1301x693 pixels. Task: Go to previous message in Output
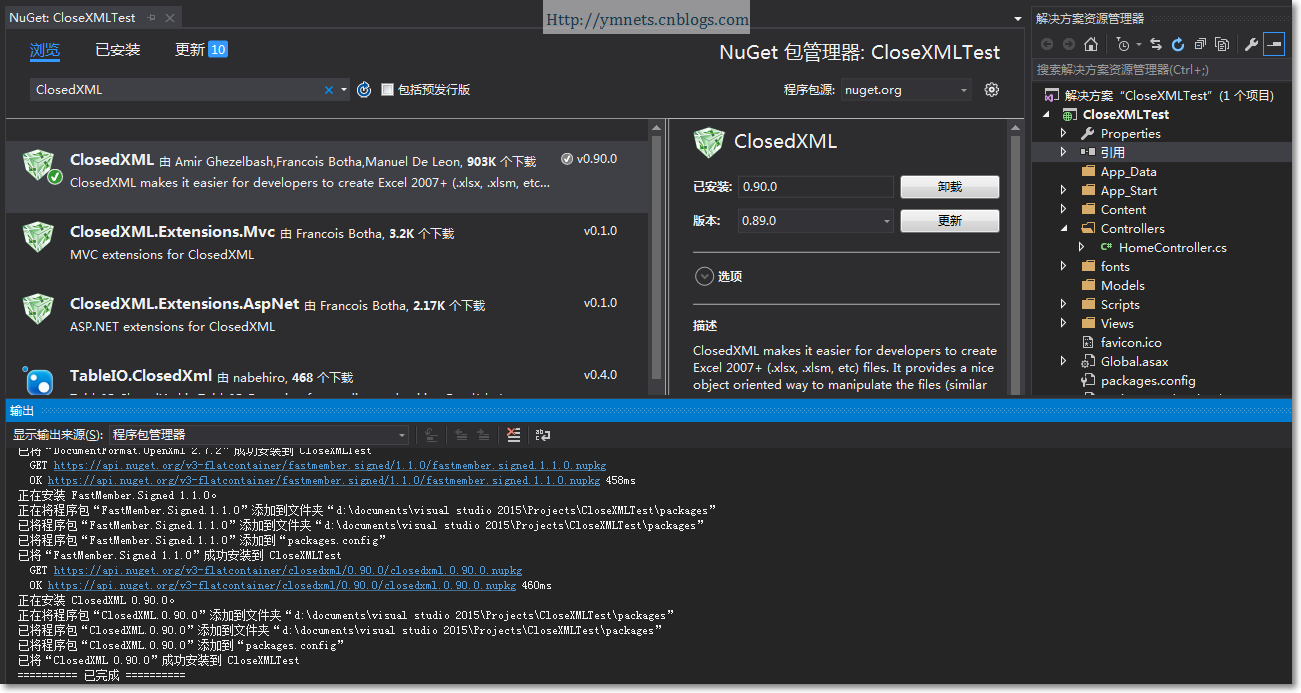point(461,435)
